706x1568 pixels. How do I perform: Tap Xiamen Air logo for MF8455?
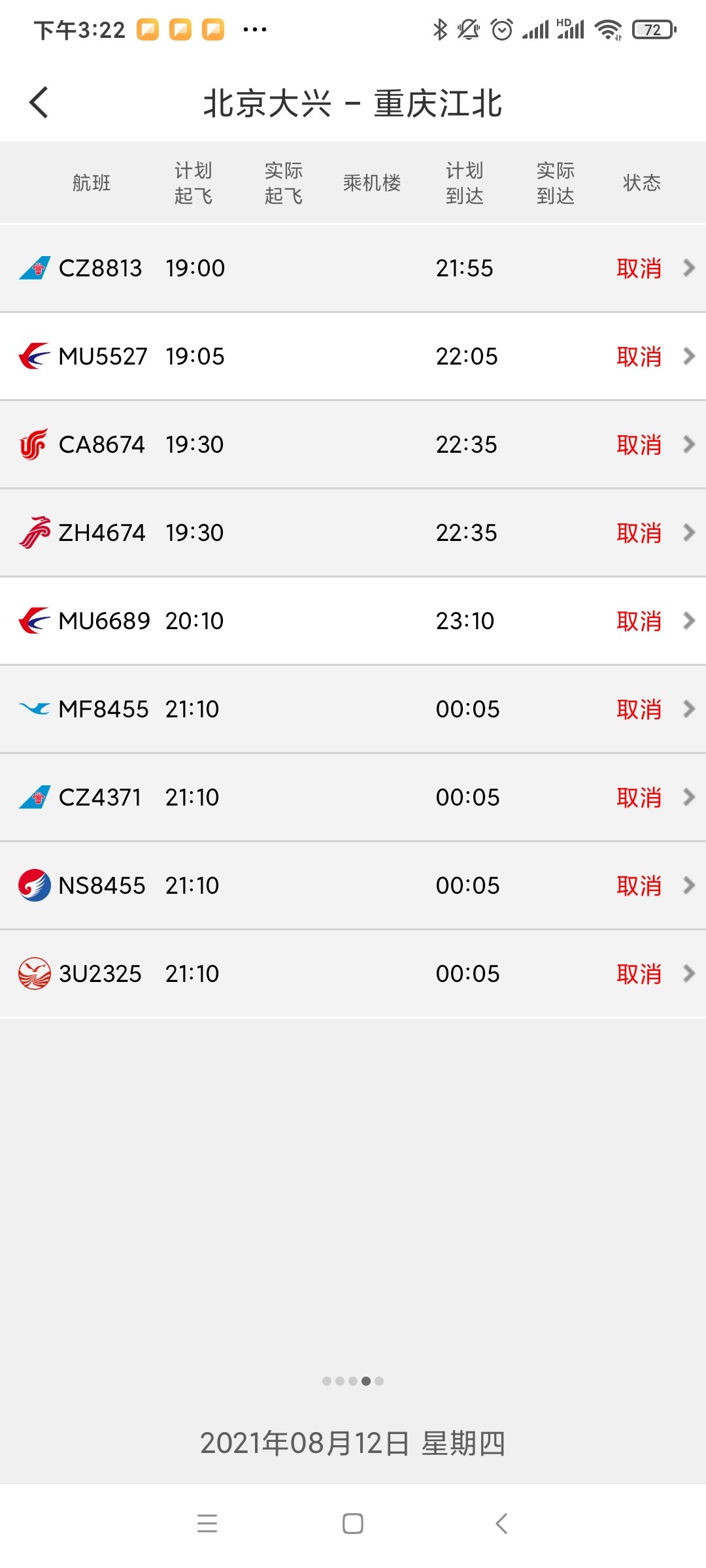click(35, 709)
